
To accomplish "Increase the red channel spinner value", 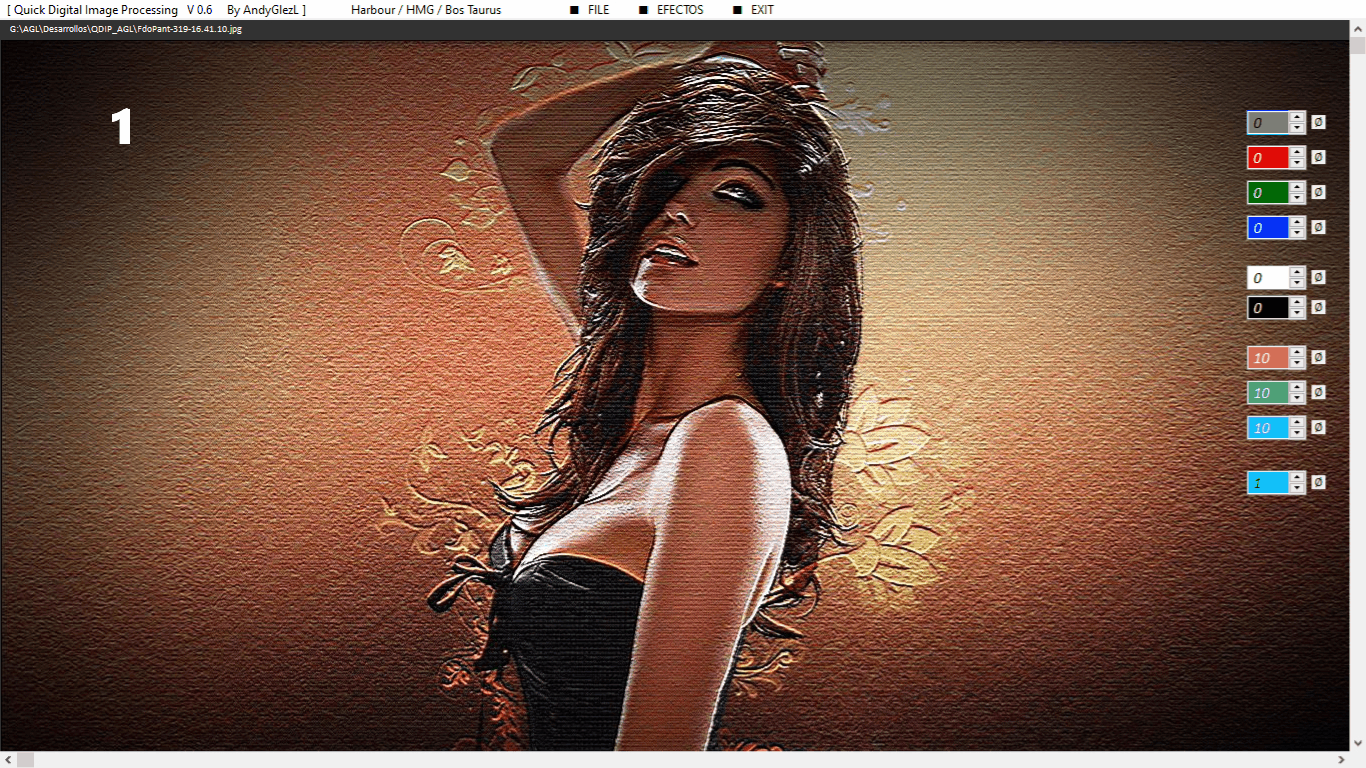I will point(1297,152).
